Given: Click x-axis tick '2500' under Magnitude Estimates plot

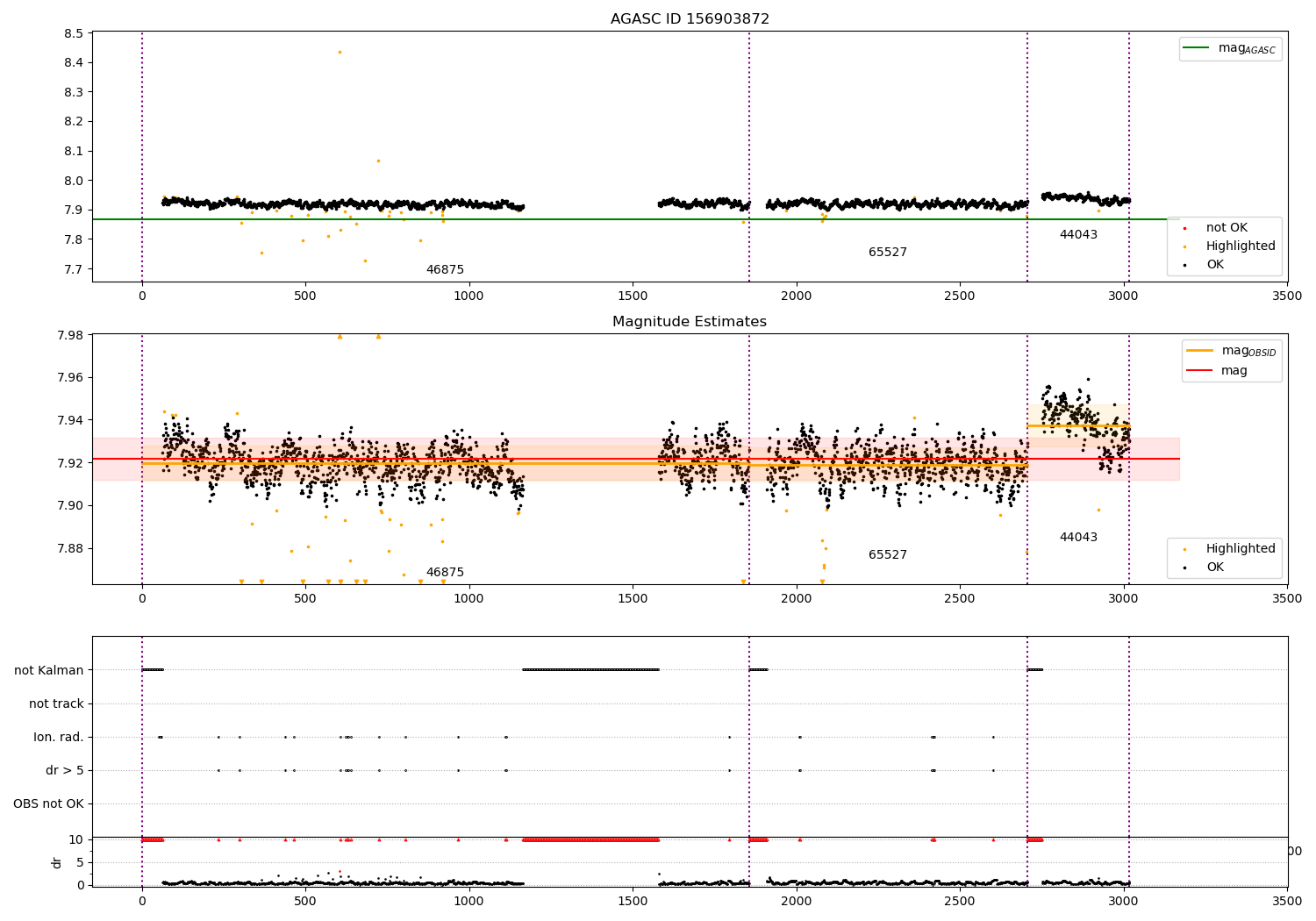Looking at the screenshot, I should coord(960,599).
